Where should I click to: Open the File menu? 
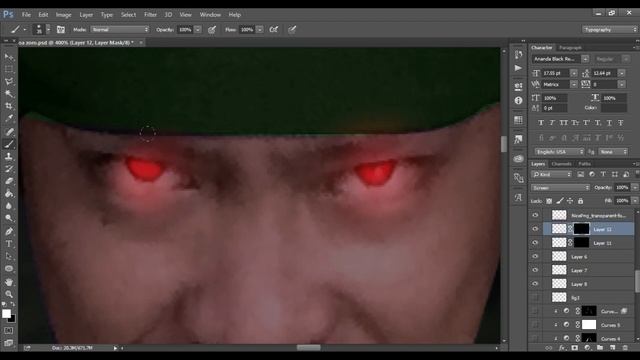26,15
